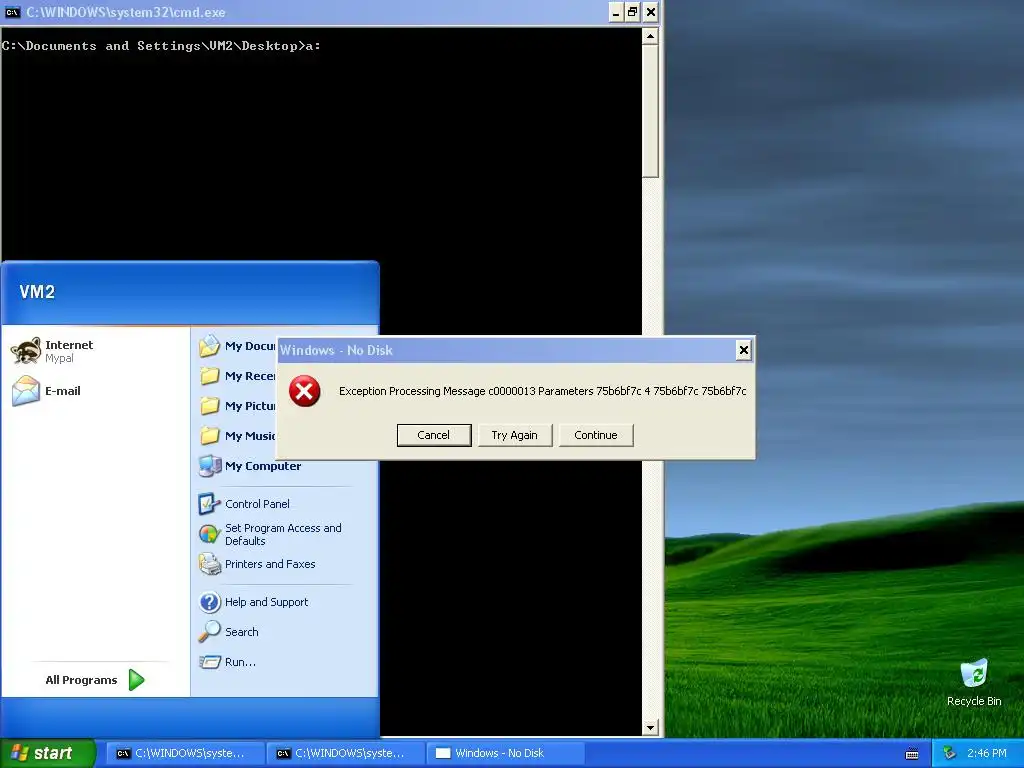Click the green start button
The height and width of the screenshot is (768, 1024).
tap(48, 753)
